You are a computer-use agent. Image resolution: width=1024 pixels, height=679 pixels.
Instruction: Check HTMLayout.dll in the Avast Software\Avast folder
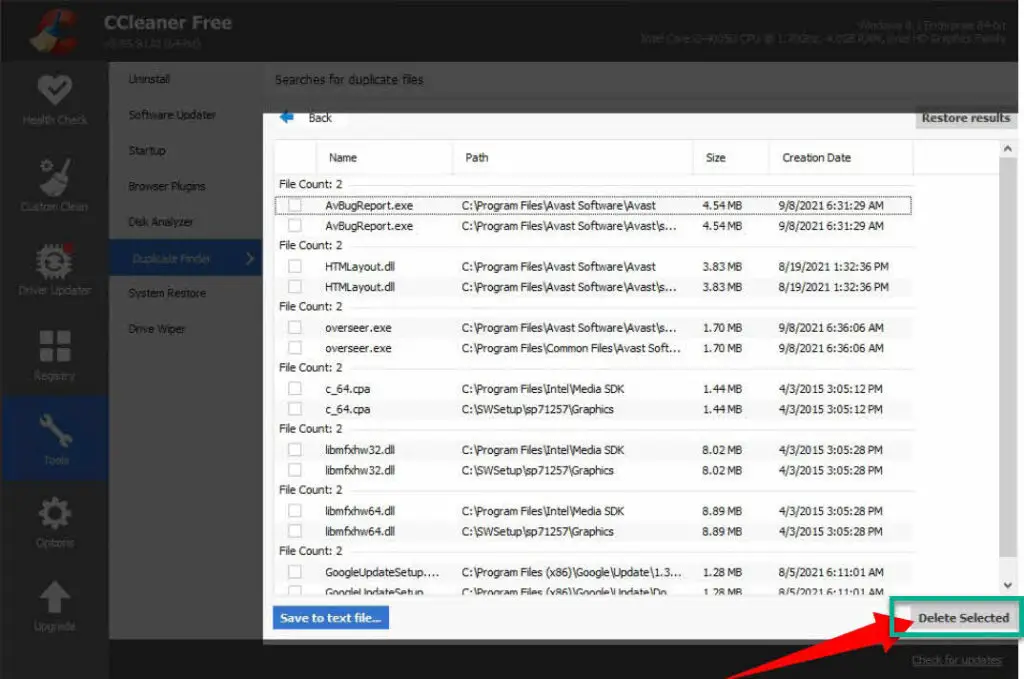click(x=295, y=266)
